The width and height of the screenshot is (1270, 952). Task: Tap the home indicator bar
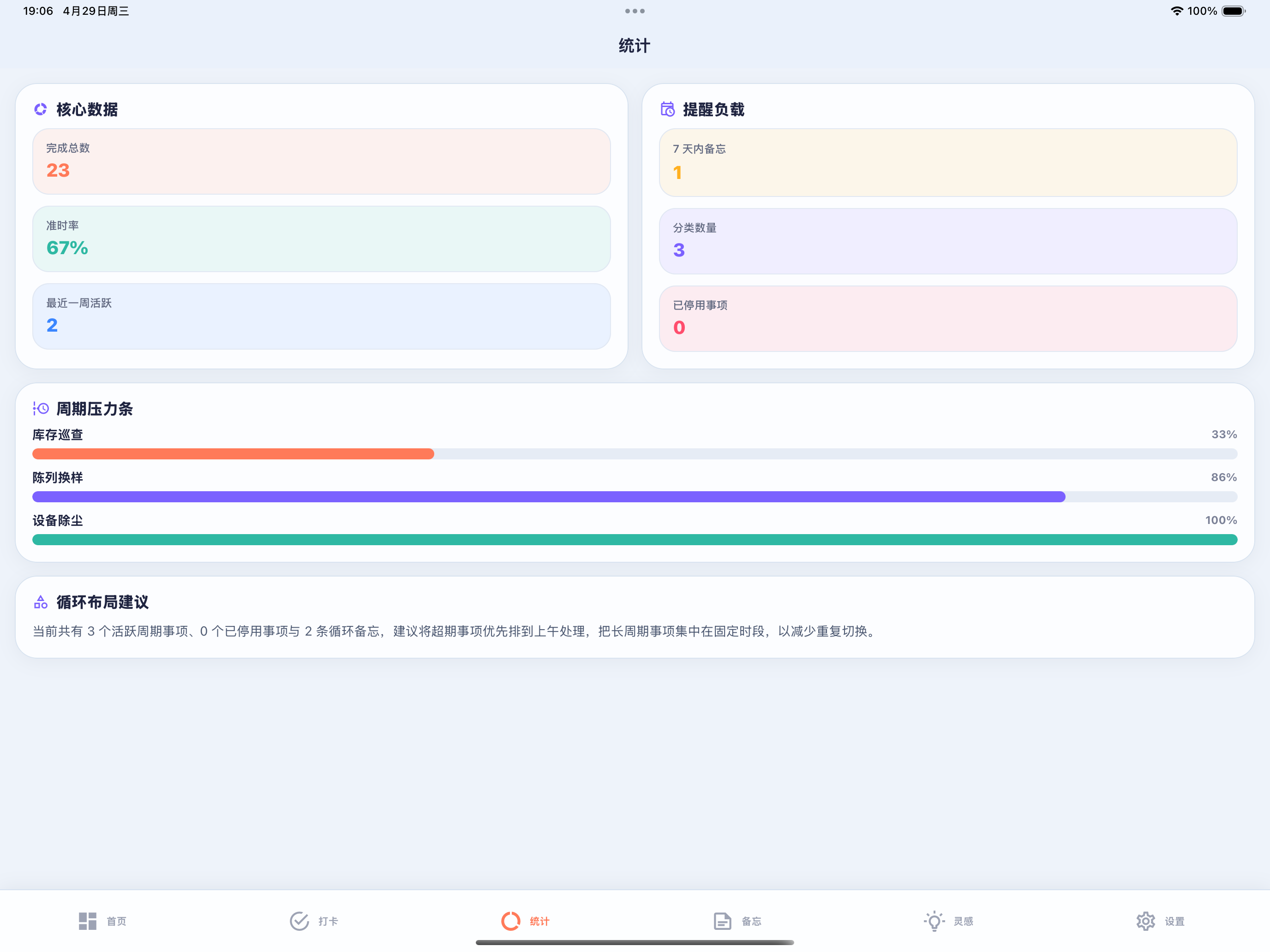click(635, 942)
